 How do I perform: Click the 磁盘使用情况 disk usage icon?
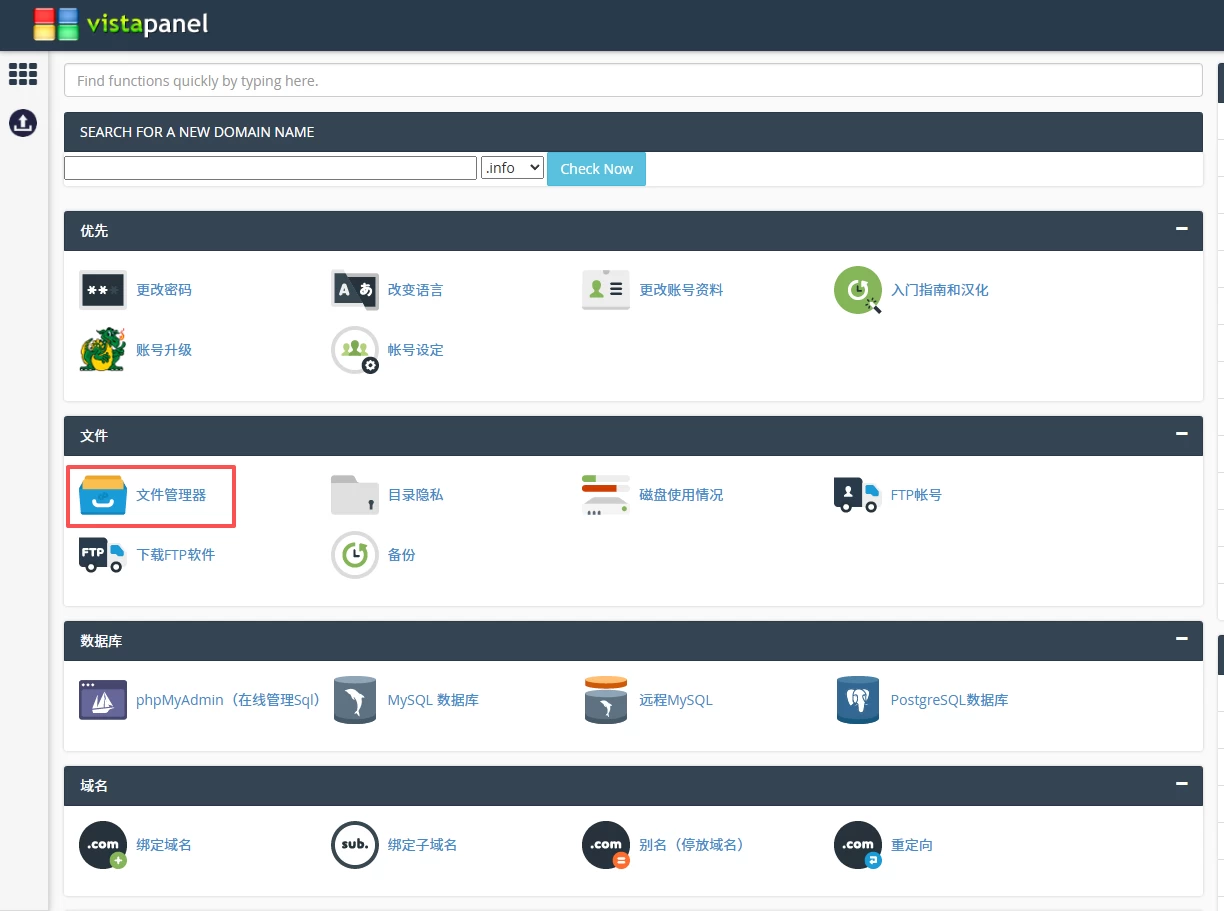606,495
